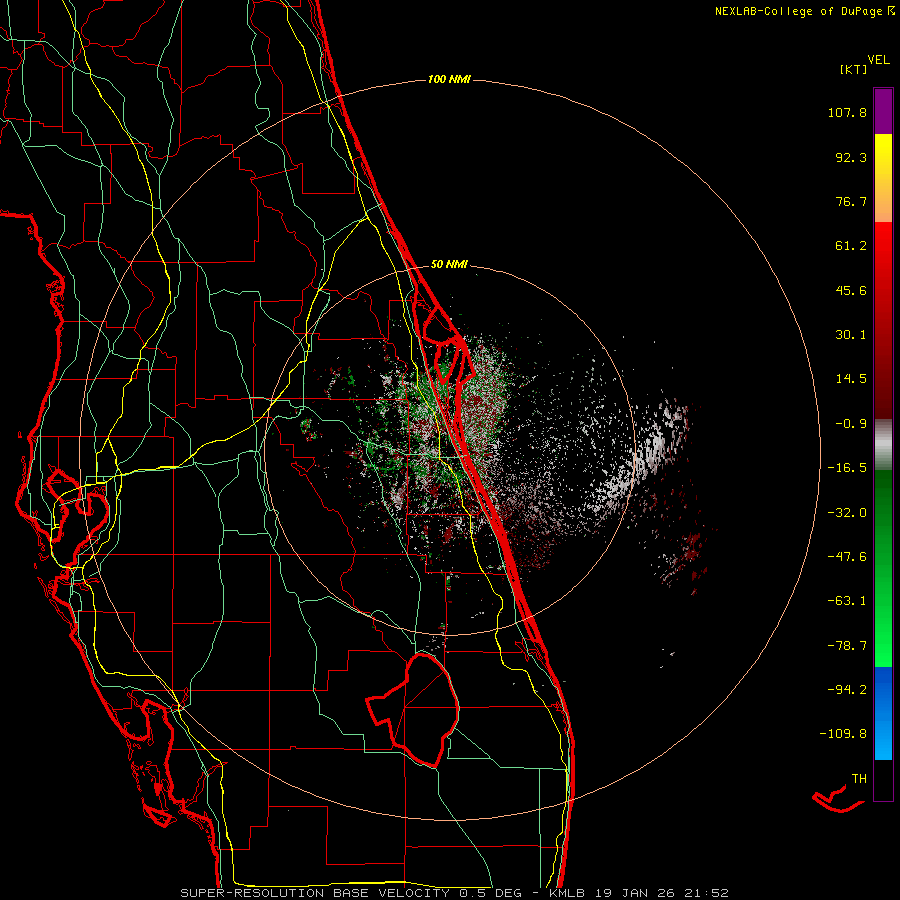The height and width of the screenshot is (900, 900).
Task: Pick the purple segment of the velocity color bar
Action: (x=883, y=112)
